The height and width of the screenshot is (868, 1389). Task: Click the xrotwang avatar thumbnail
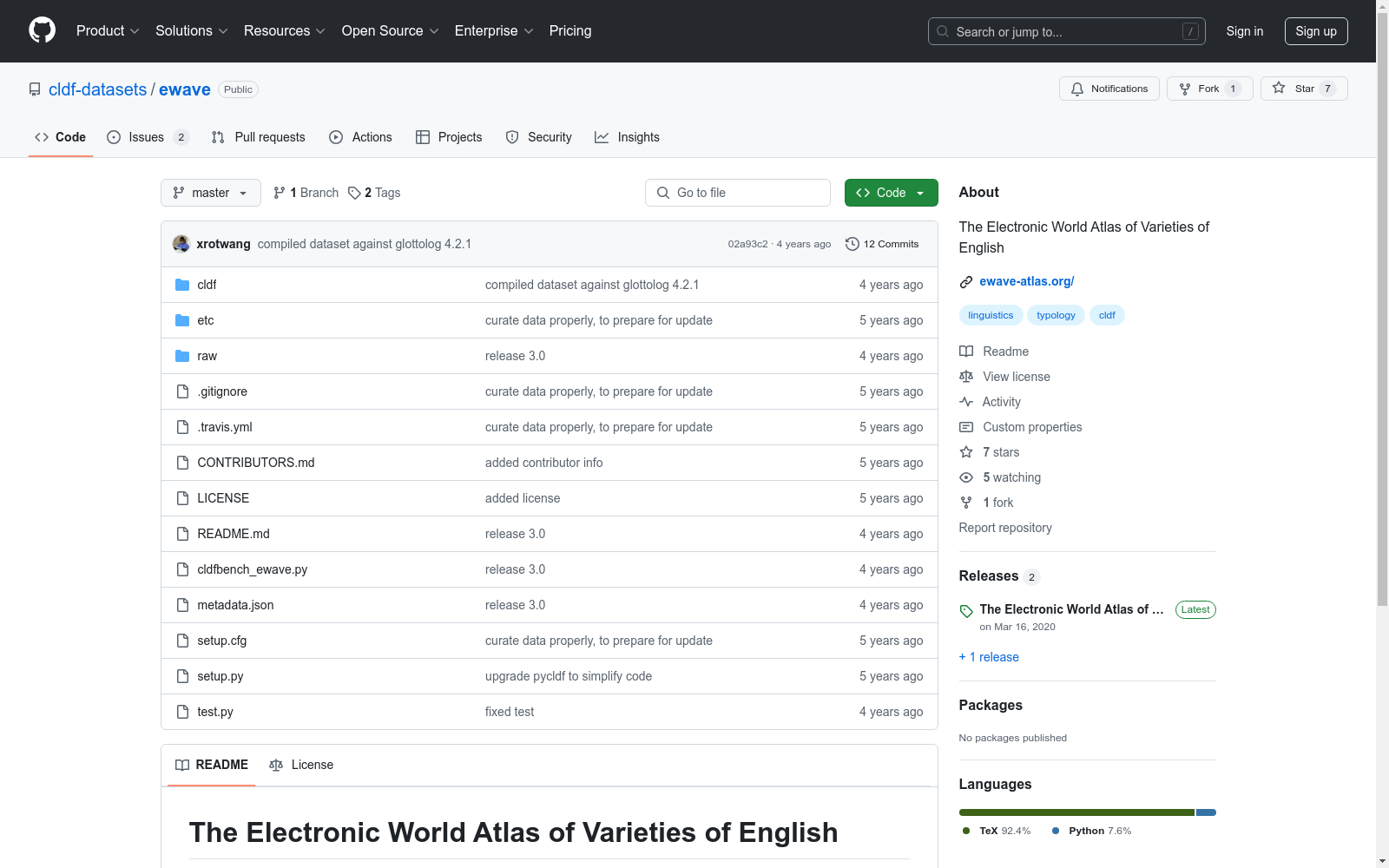pyautogui.click(x=181, y=244)
